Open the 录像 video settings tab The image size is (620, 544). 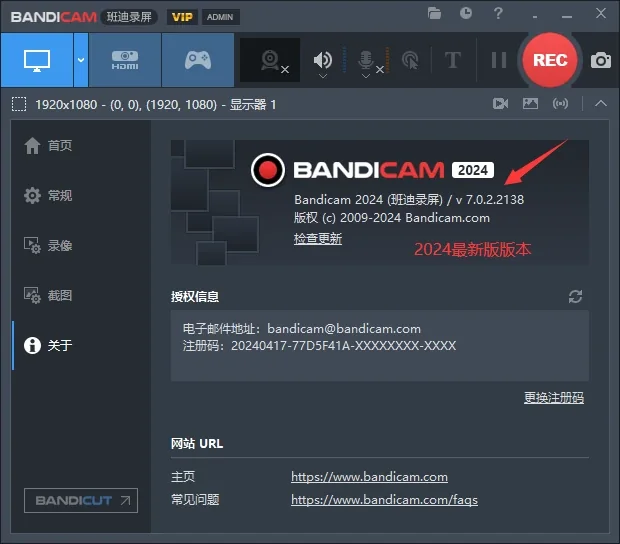(48, 246)
